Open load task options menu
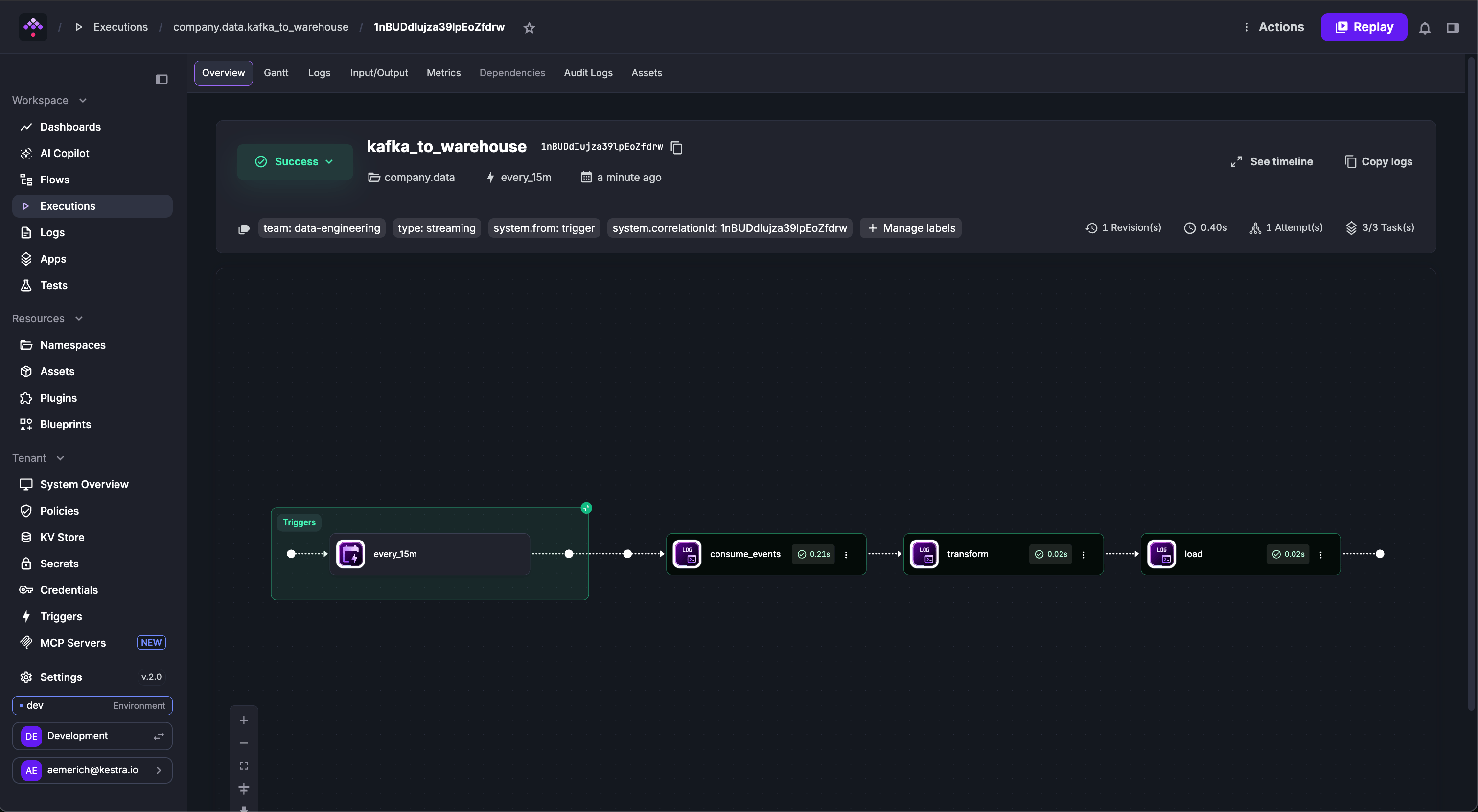 pos(1321,555)
